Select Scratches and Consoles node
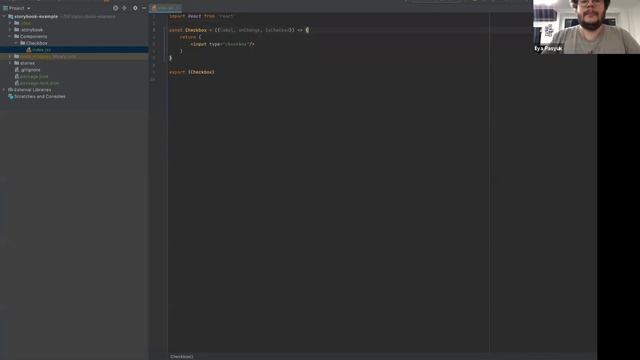 pyautogui.click(x=40, y=97)
